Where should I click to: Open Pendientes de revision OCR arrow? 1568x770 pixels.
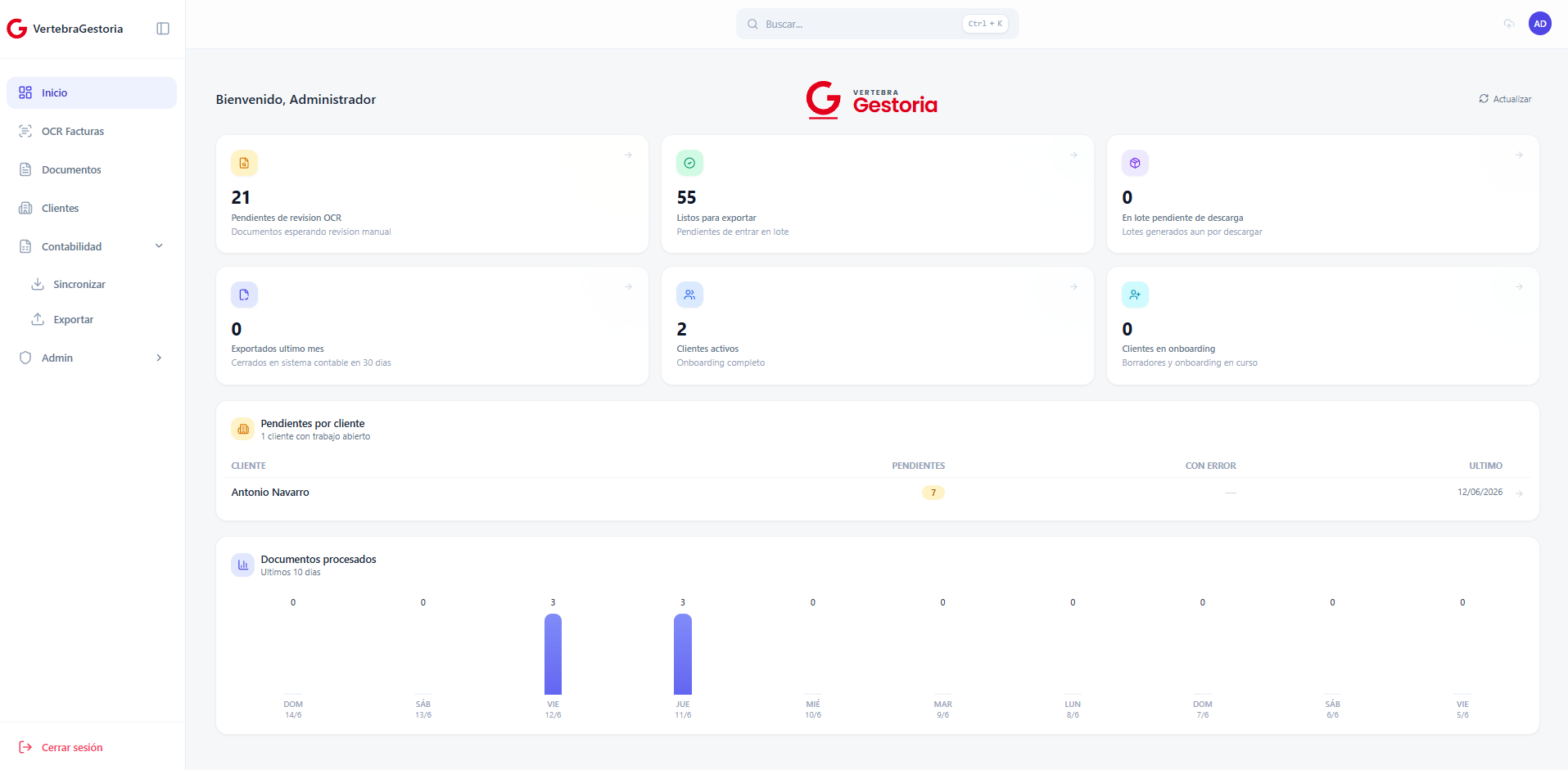(x=629, y=155)
